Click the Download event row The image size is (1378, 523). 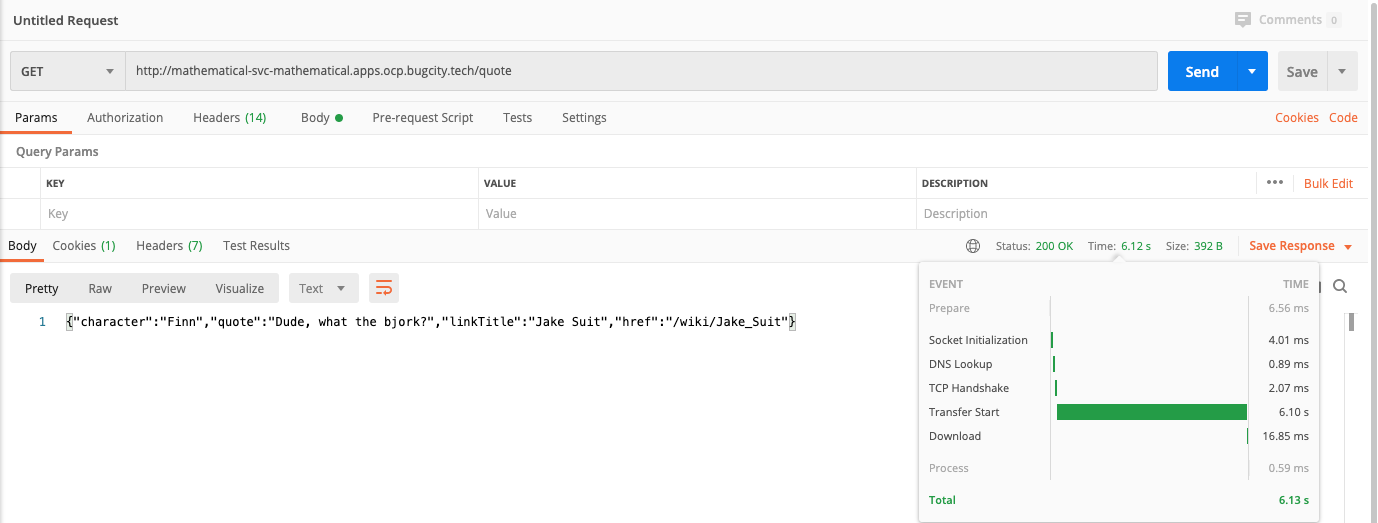[x=1118, y=436]
